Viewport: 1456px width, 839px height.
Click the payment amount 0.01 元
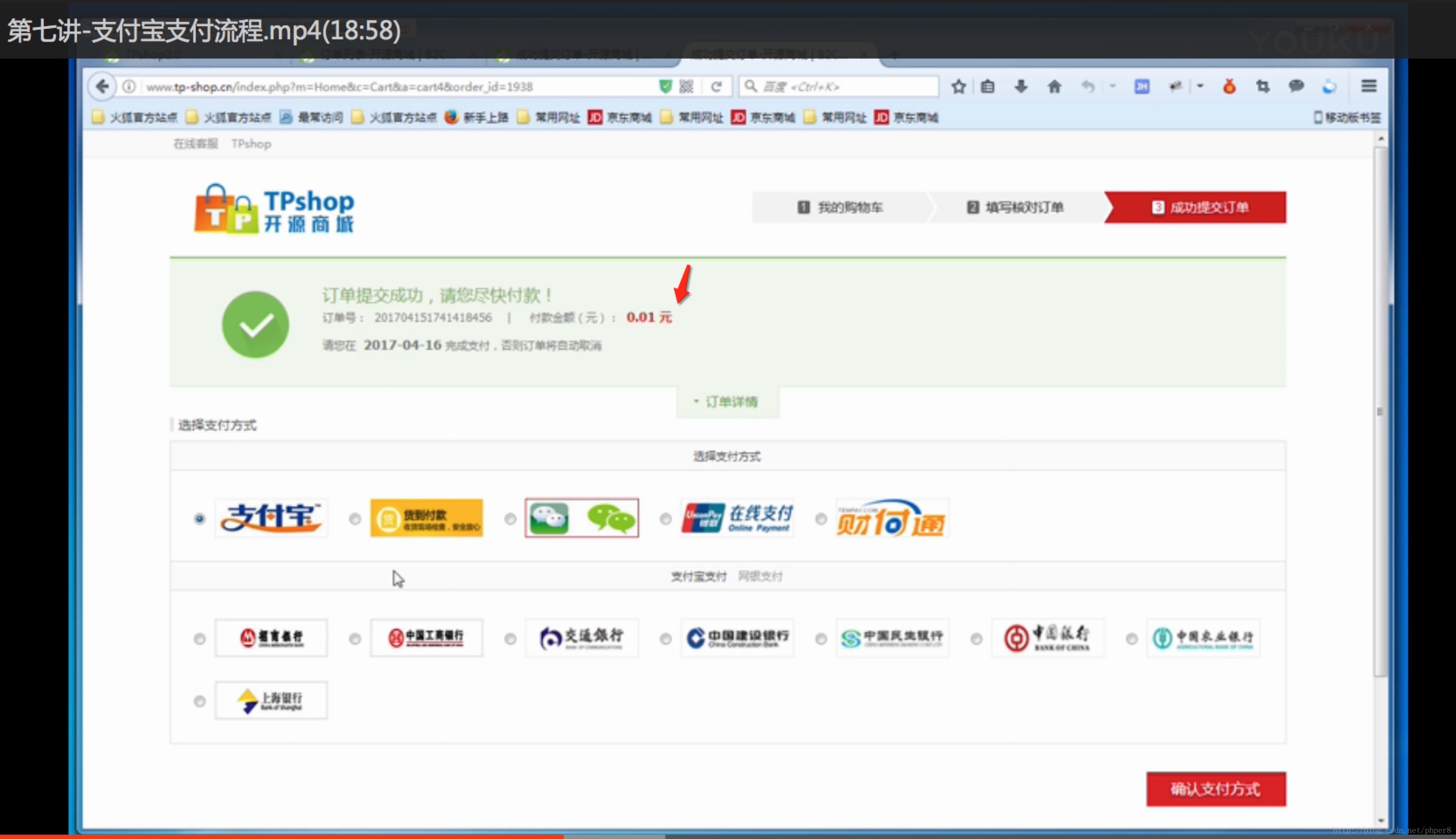coord(649,317)
